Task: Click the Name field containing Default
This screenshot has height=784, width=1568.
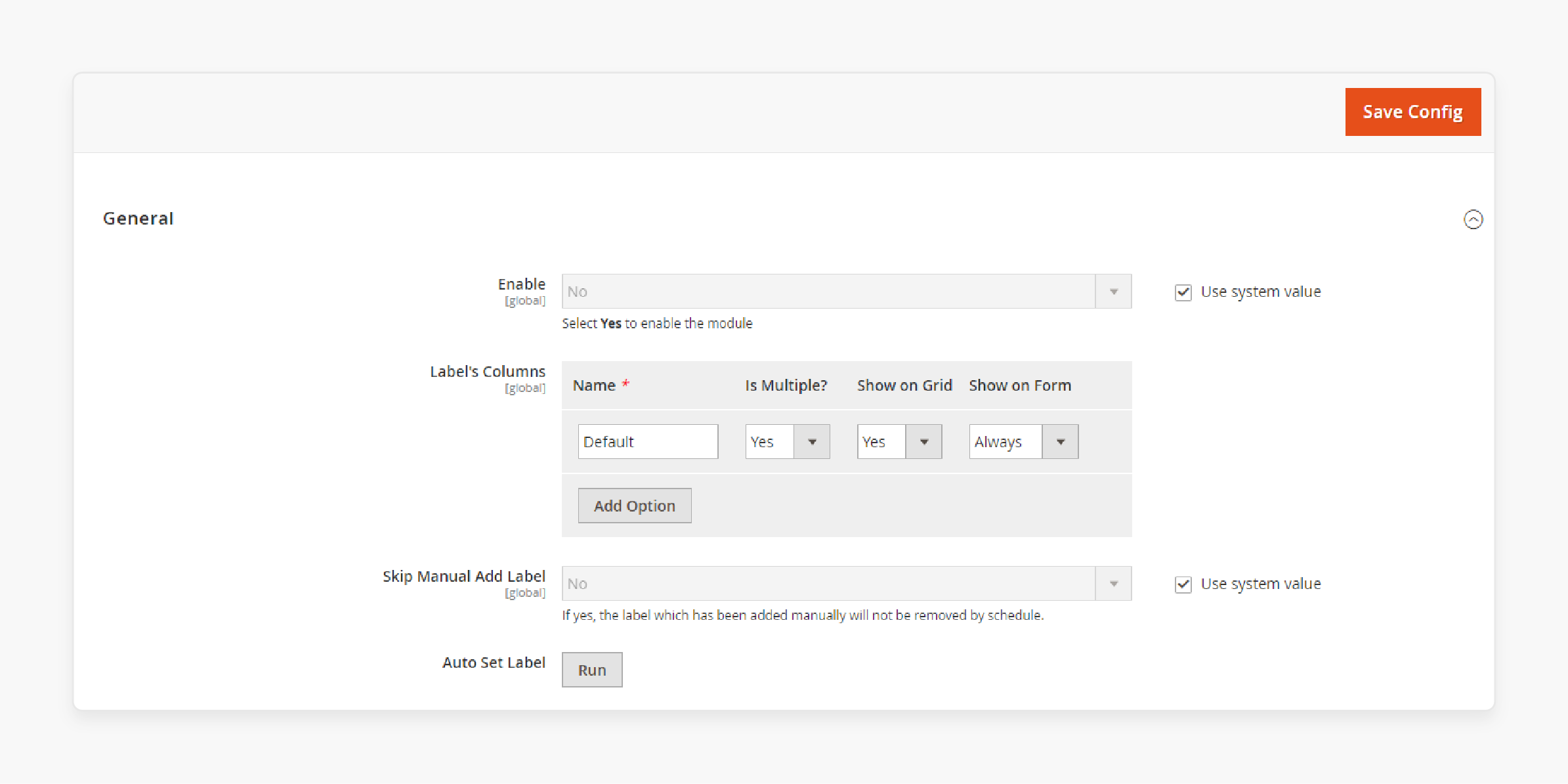Action: pyautogui.click(x=648, y=442)
